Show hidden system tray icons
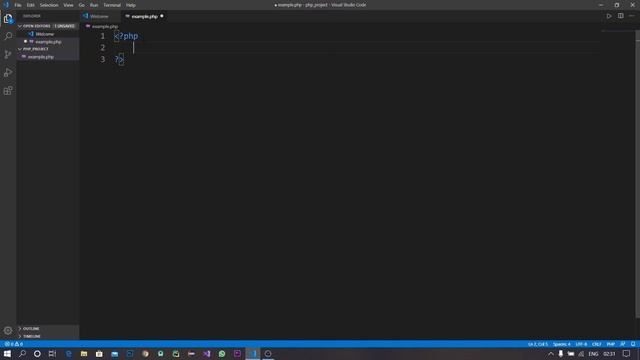Viewport: 640px width, 360px height. (x=551, y=354)
